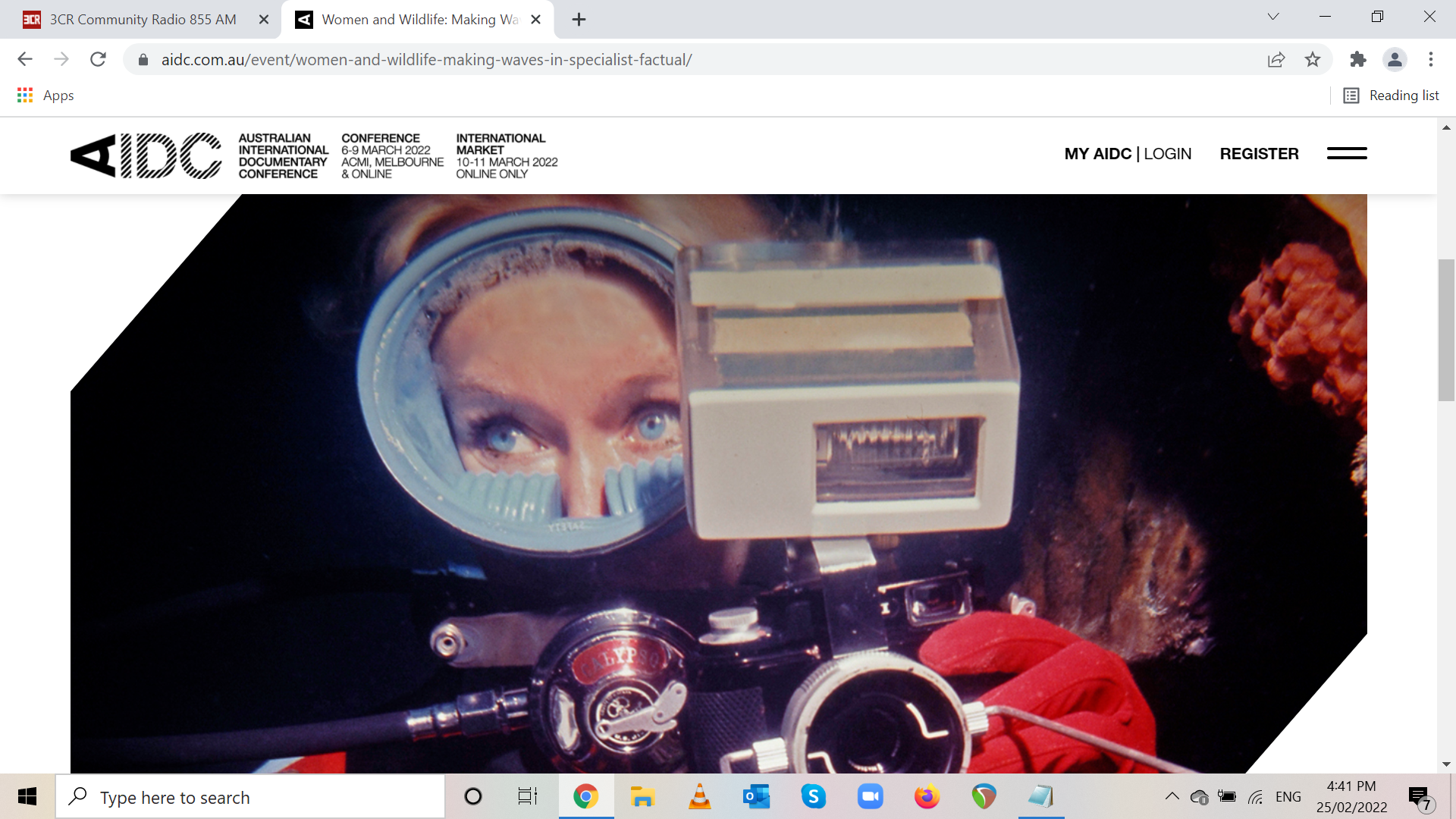The image size is (1456, 819).
Task: Open the clock and date panel
Action: click(1351, 797)
